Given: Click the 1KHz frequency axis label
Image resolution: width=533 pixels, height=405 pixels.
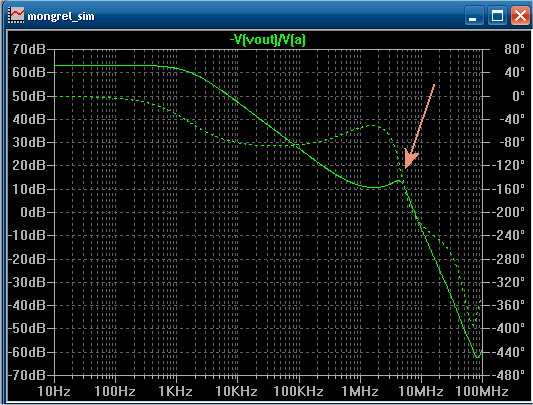Looking at the screenshot, I should click(x=175, y=391).
